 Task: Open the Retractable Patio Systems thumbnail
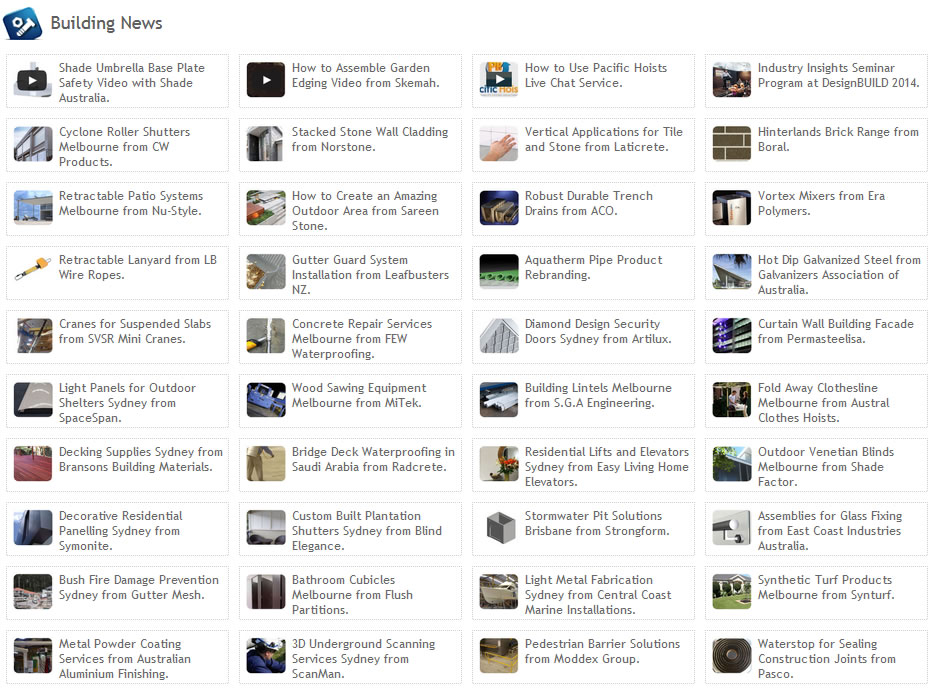click(33, 207)
